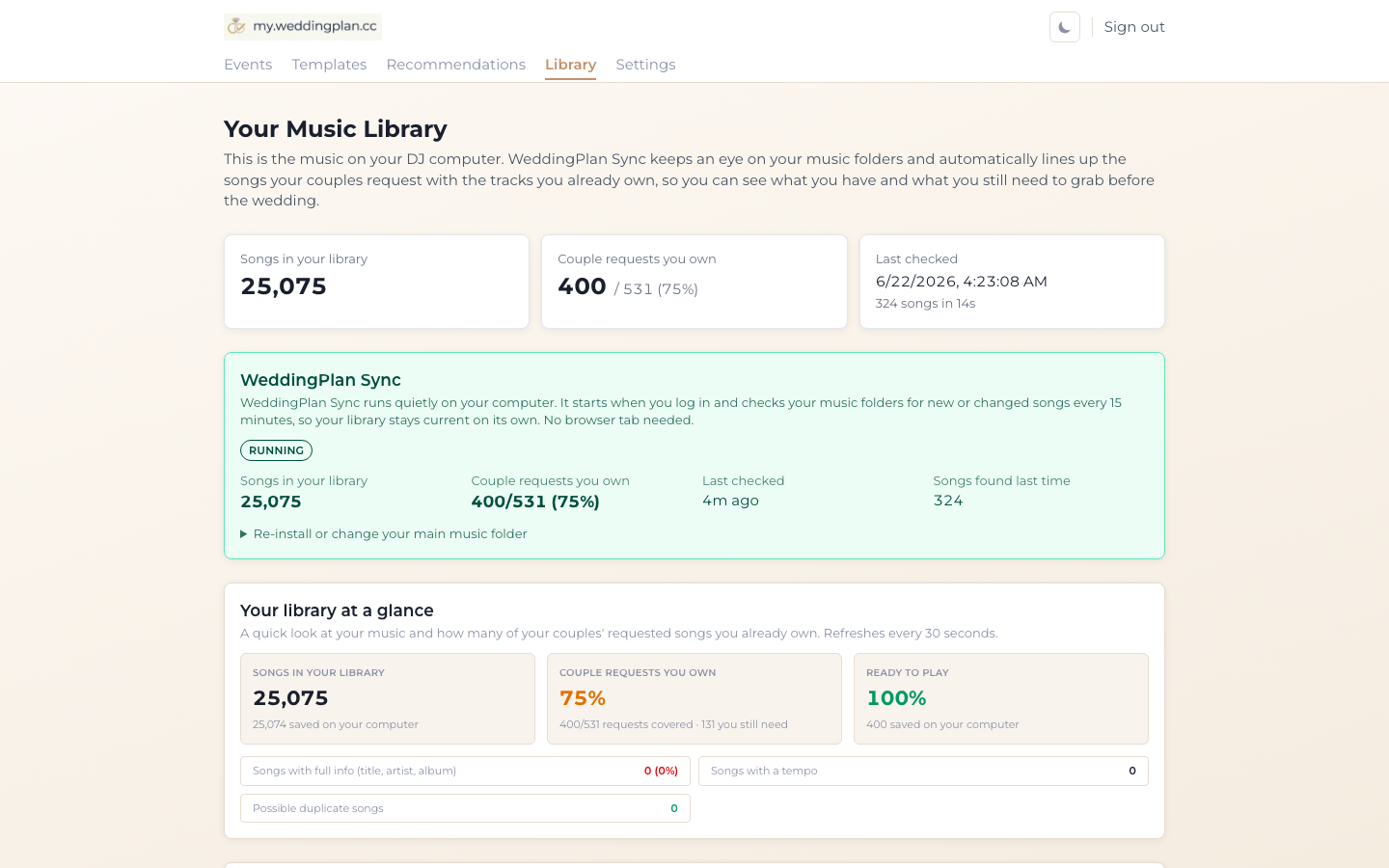The image size is (1389, 868).
Task: Click the my.weddingplan.cc site name
Action: pyautogui.click(x=314, y=26)
